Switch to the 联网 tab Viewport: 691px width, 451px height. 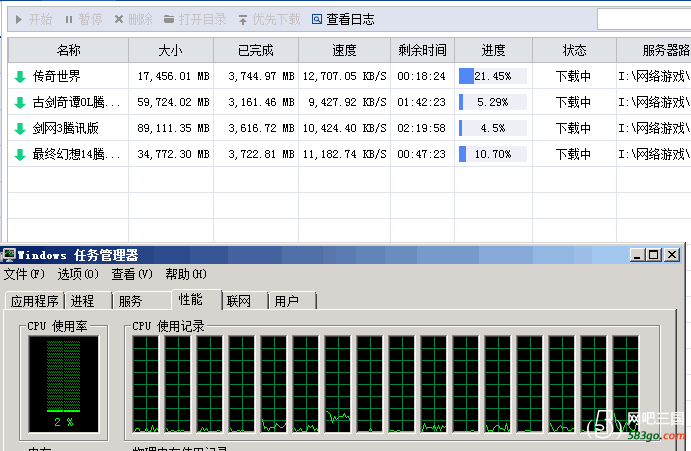[x=245, y=301]
